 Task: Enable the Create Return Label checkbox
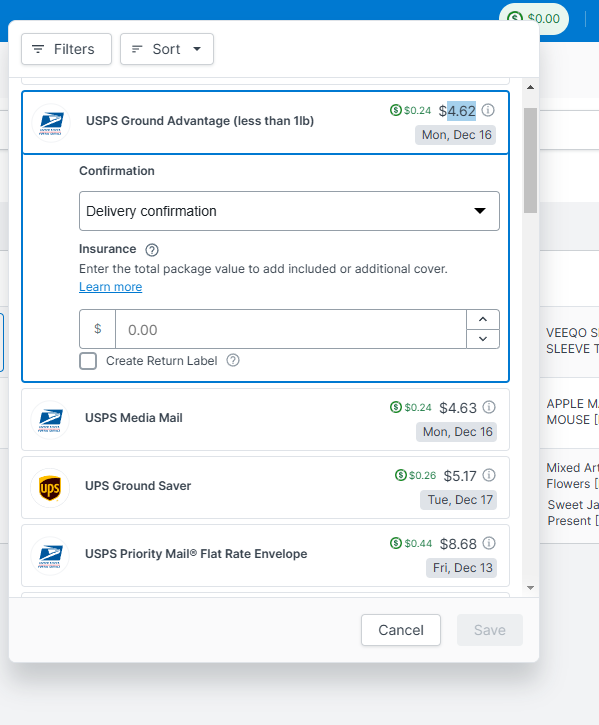88,361
